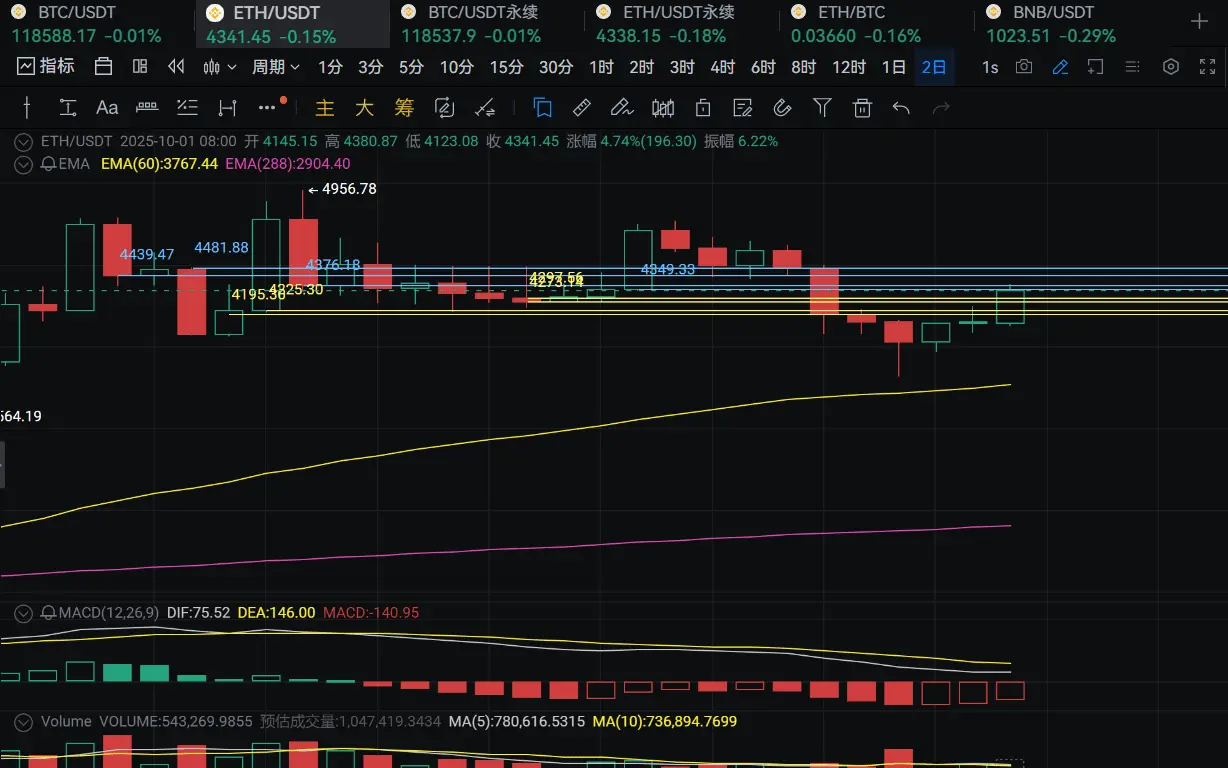This screenshot has width=1228, height=768.
Task: Switch to 8时 interval
Action: point(803,67)
